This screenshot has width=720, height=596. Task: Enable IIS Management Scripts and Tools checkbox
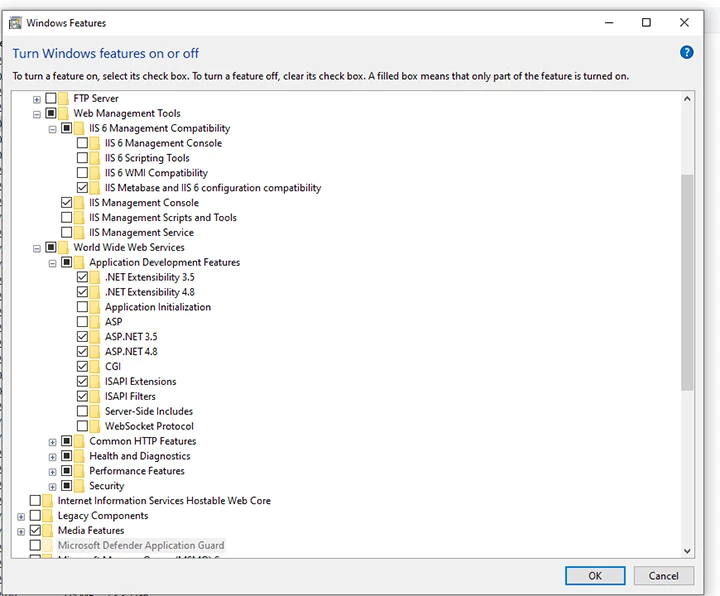tap(67, 217)
